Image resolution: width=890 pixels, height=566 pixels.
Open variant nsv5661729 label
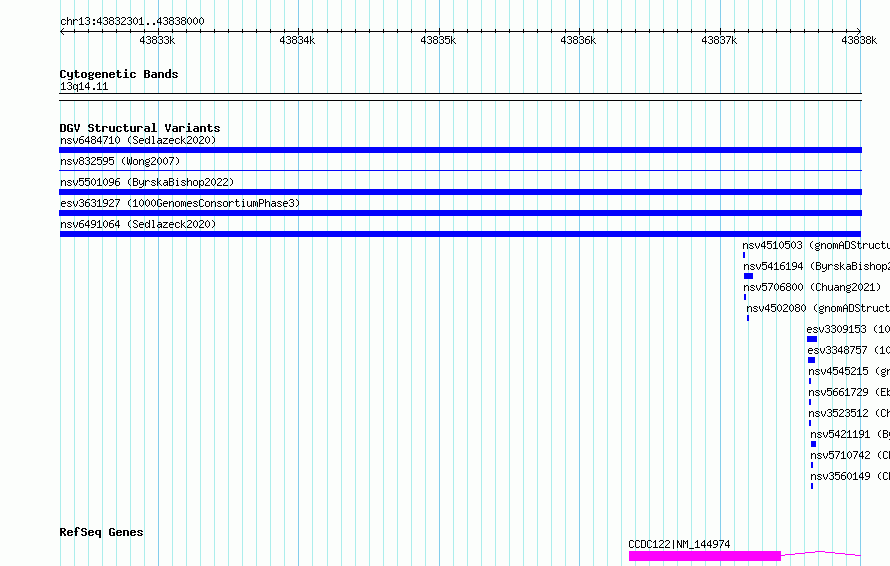[x=849, y=392]
